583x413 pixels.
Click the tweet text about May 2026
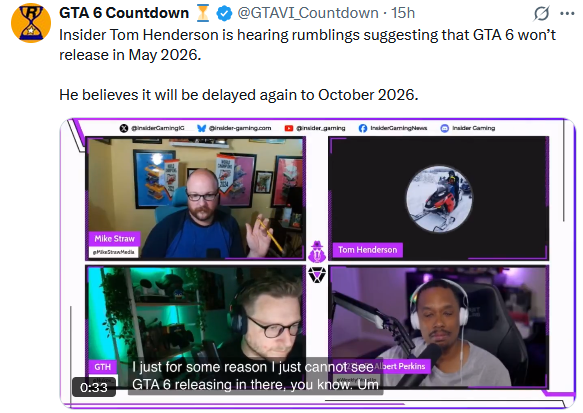click(x=307, y=45)
